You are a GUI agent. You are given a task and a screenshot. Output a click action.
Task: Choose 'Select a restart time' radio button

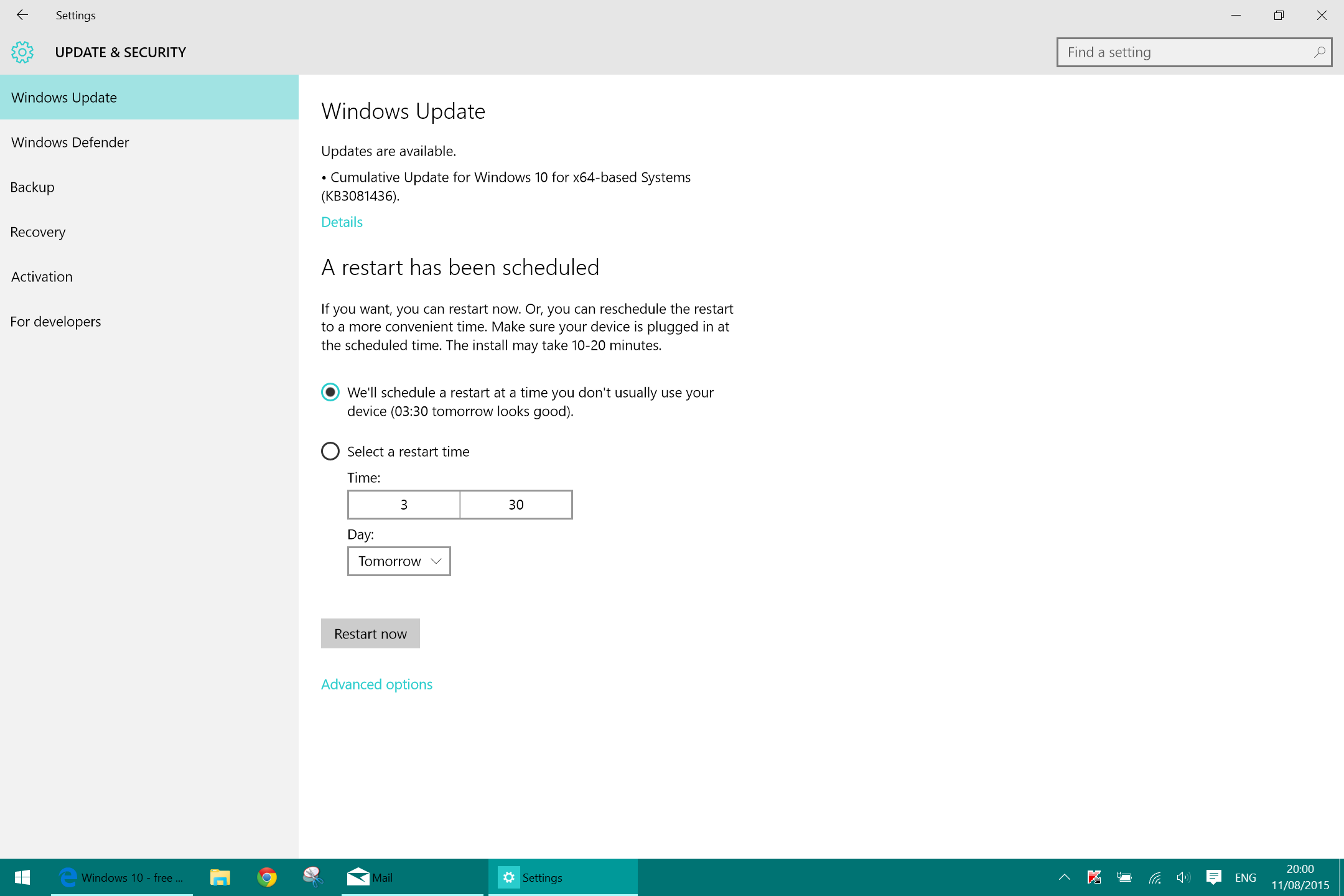(330, 451)
